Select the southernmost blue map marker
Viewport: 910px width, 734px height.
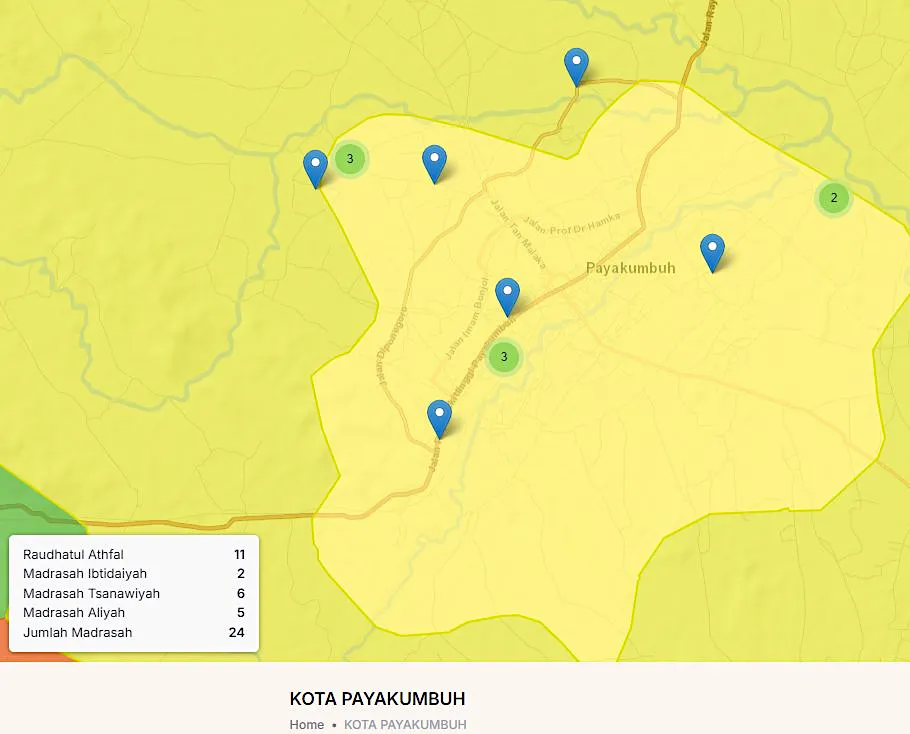click(x=439, y=418)
